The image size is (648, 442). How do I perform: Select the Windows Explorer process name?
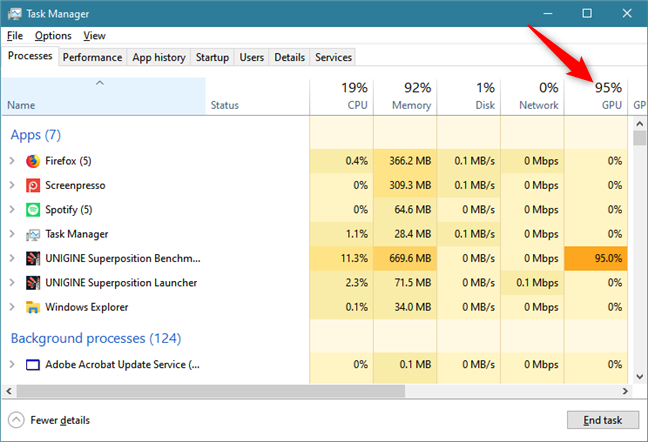[x=87, y=307]
